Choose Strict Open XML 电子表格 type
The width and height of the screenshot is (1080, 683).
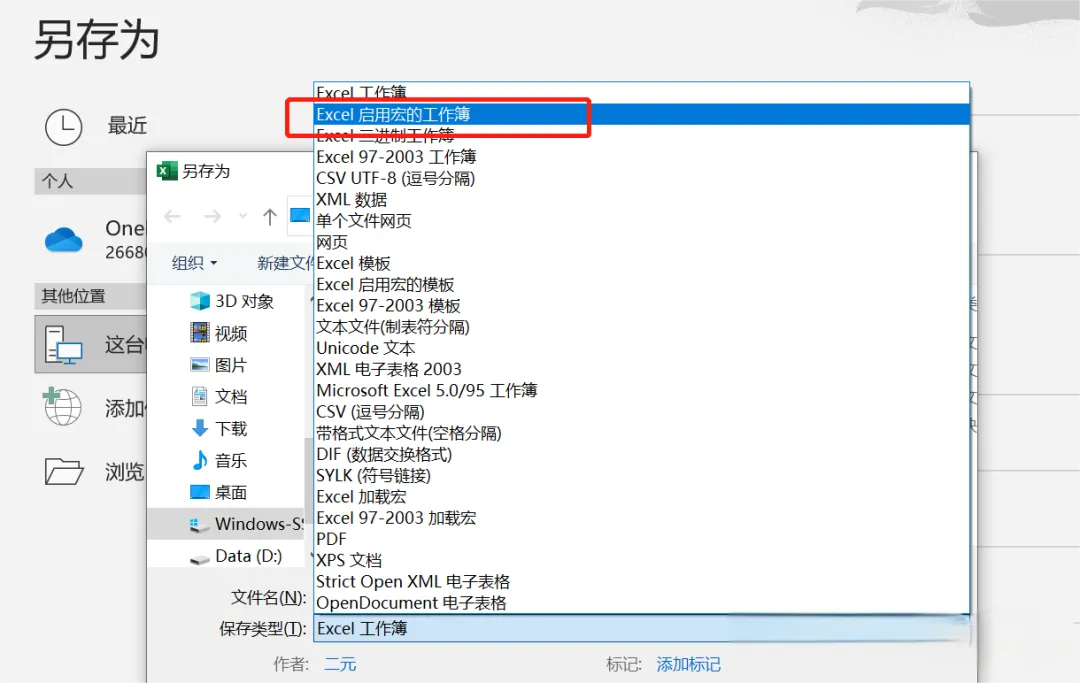coord(641,582)
